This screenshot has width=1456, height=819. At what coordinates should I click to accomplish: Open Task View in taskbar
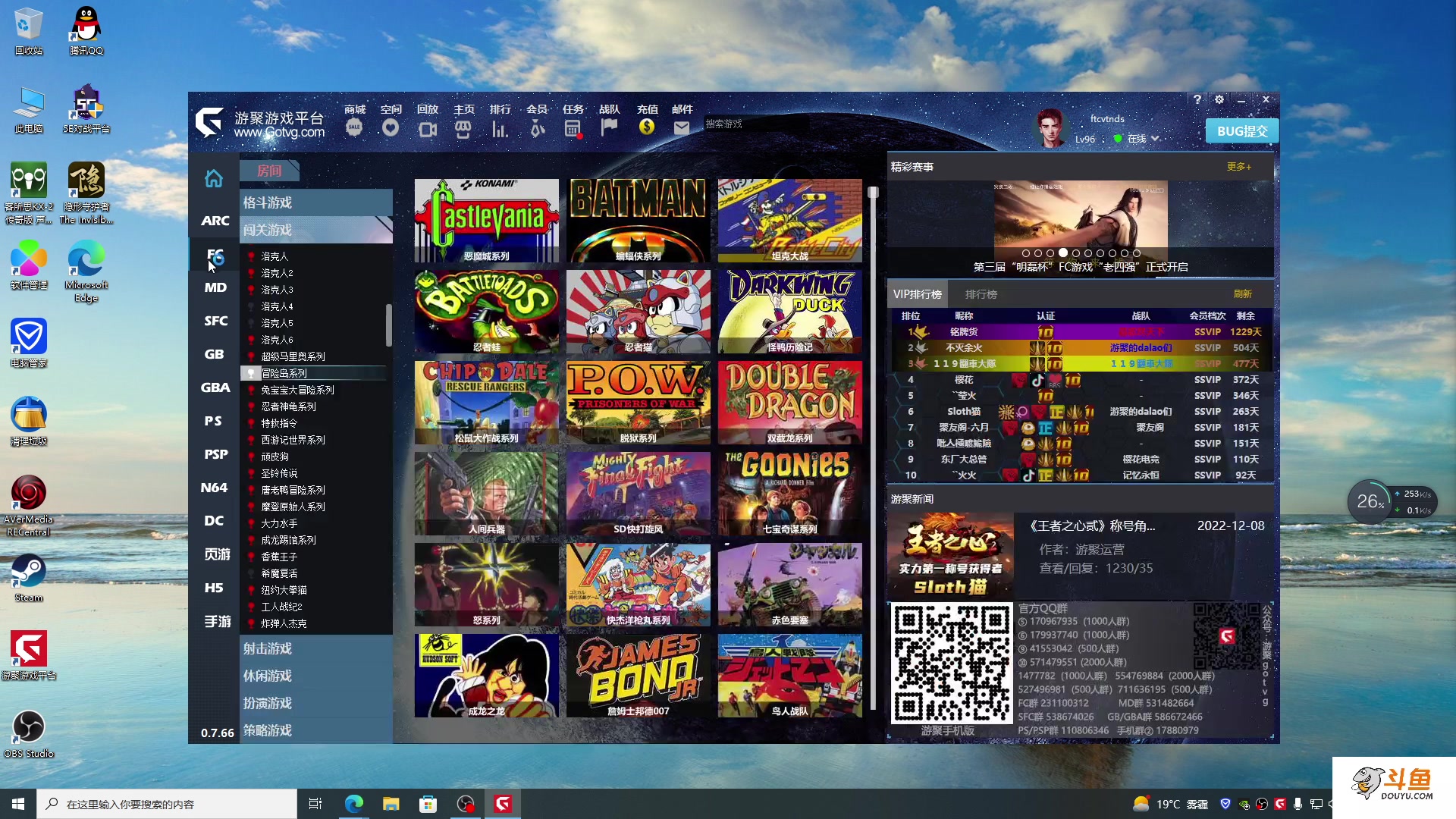pos(315,804)
